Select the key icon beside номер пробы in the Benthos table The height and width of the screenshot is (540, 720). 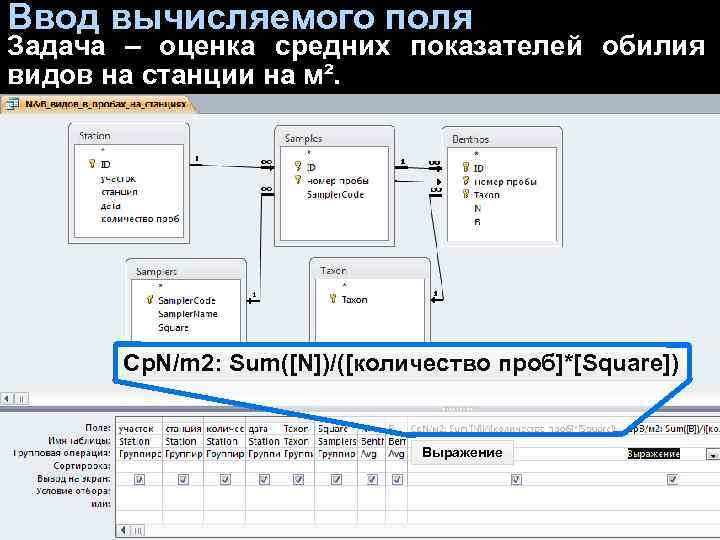pyautogui.click(x=466, y=181)
